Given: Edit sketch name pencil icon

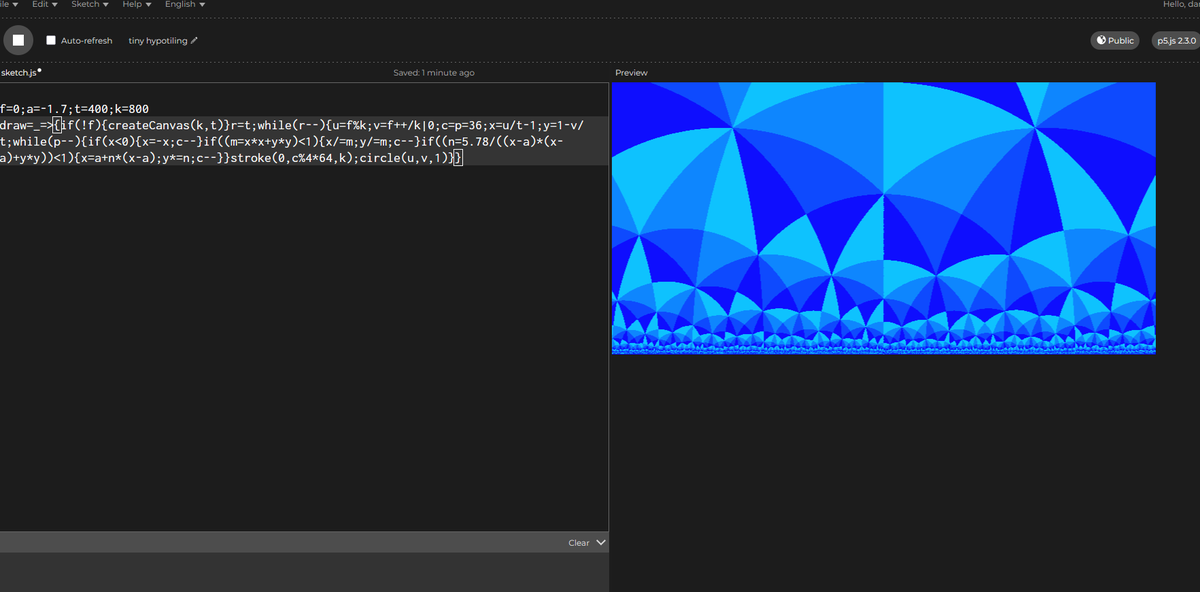Looking at the screenshot, I should click(x=194, y=41).
